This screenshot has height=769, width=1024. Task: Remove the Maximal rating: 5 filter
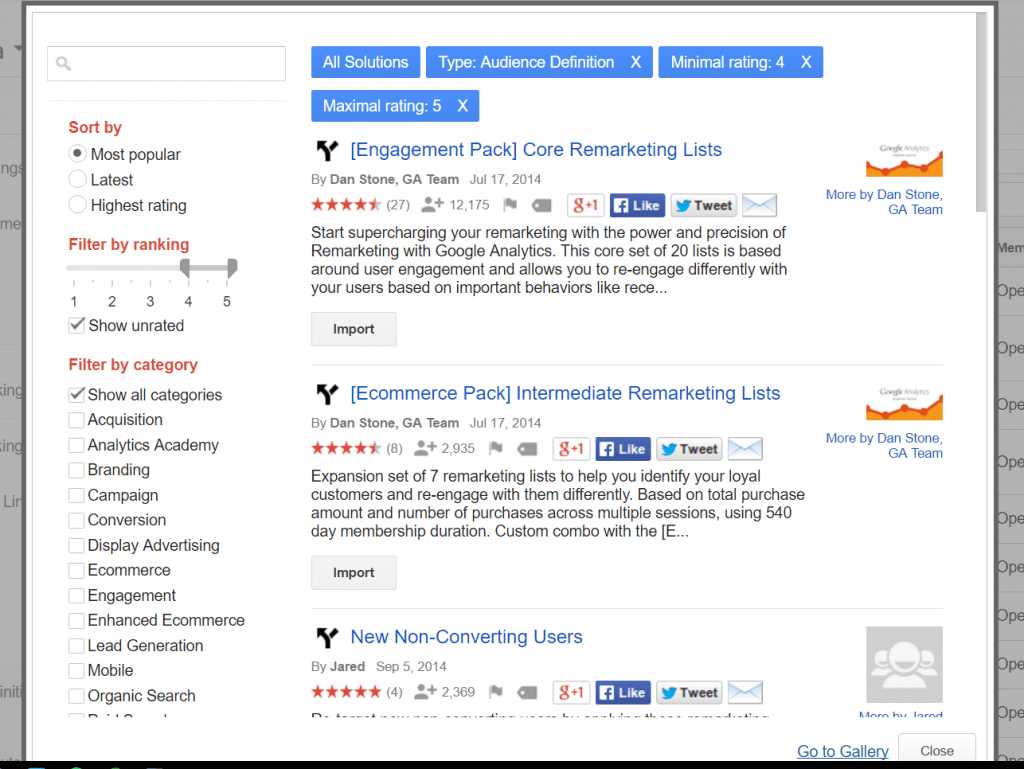coord(462,106)
